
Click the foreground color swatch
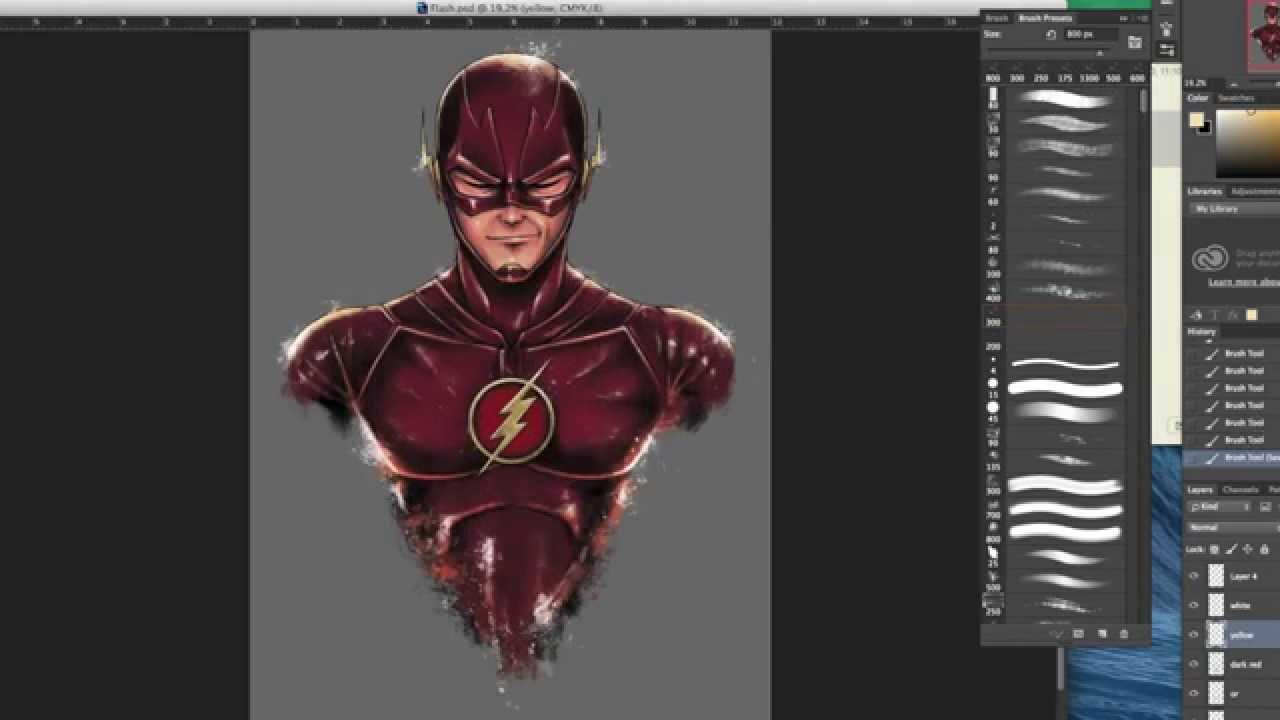pos(1196,120)
